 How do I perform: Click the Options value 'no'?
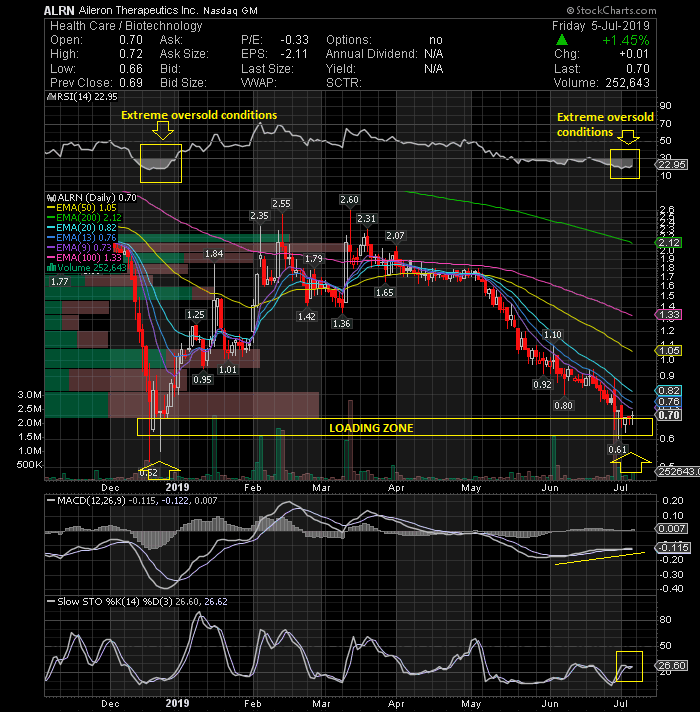click(436, 40)
